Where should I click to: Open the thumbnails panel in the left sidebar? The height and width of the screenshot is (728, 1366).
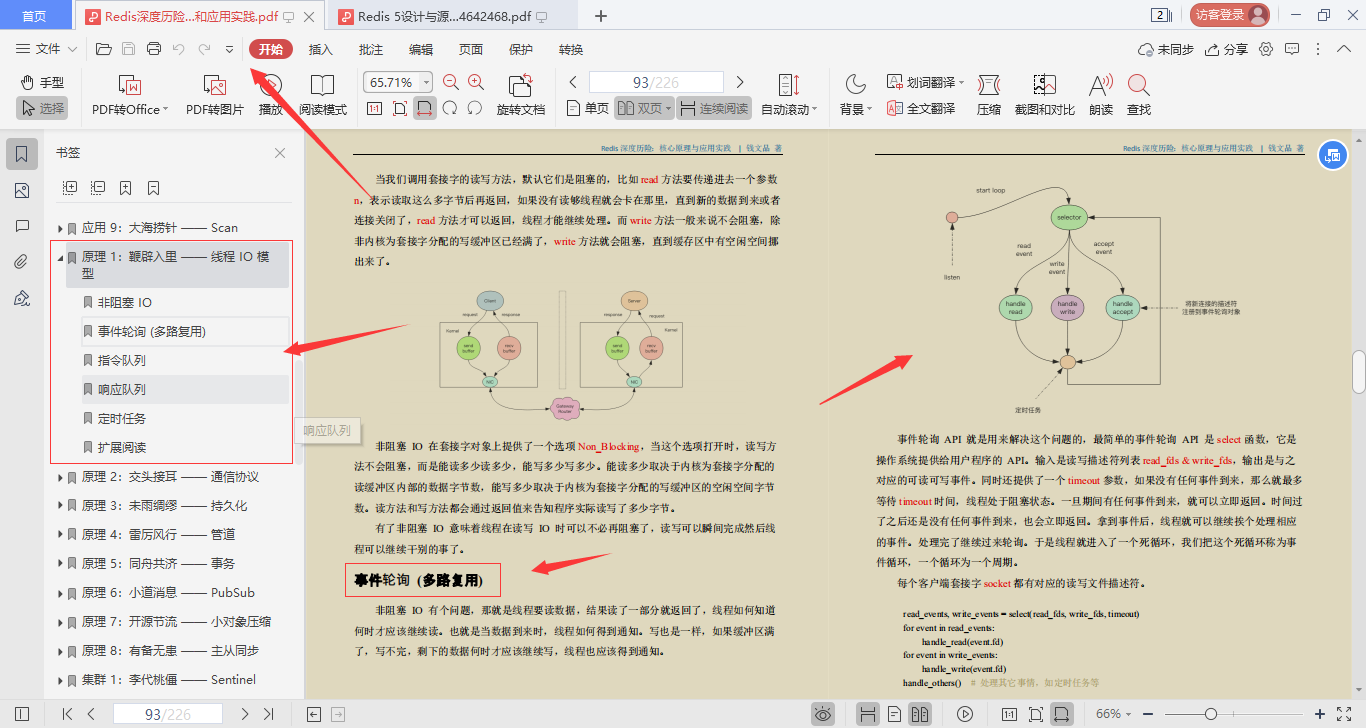click(x=22, y=190)
